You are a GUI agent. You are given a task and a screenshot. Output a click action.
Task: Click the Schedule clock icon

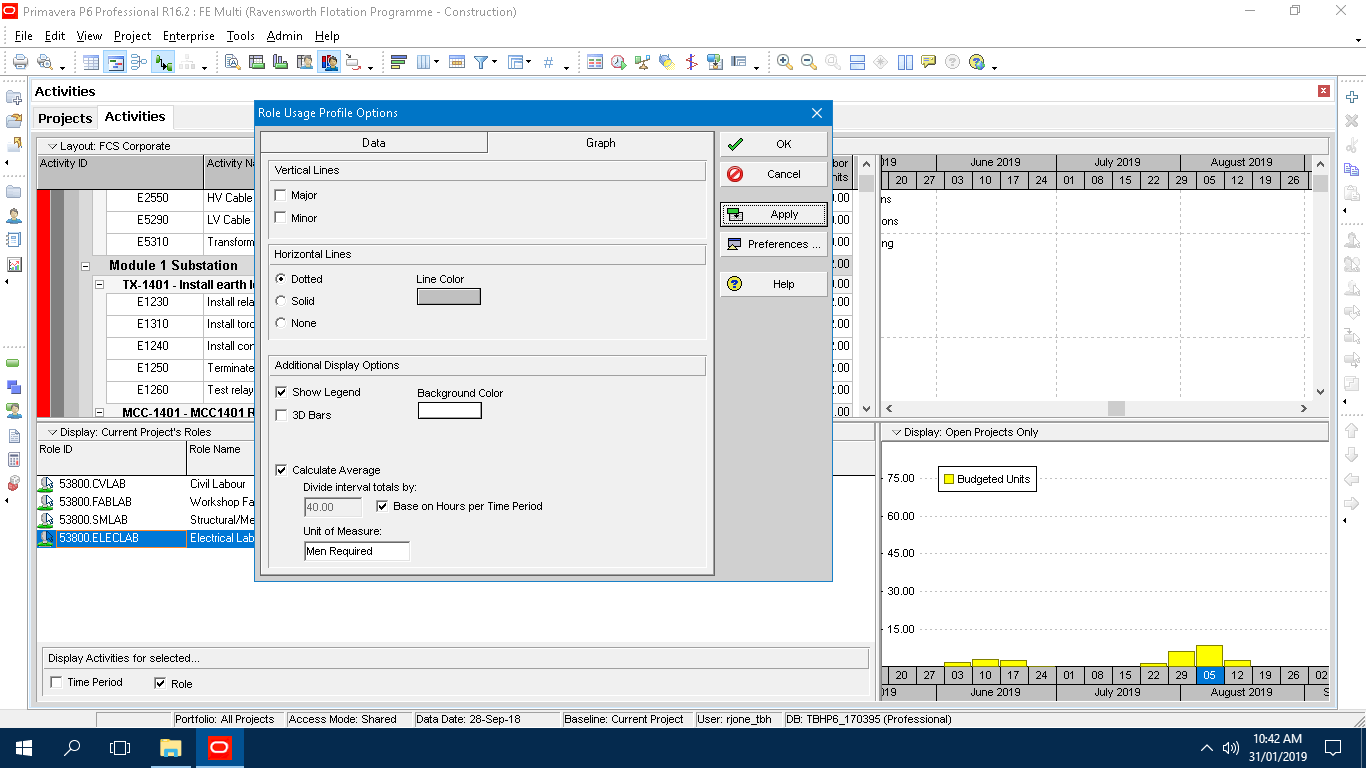(x=619, y=62)
